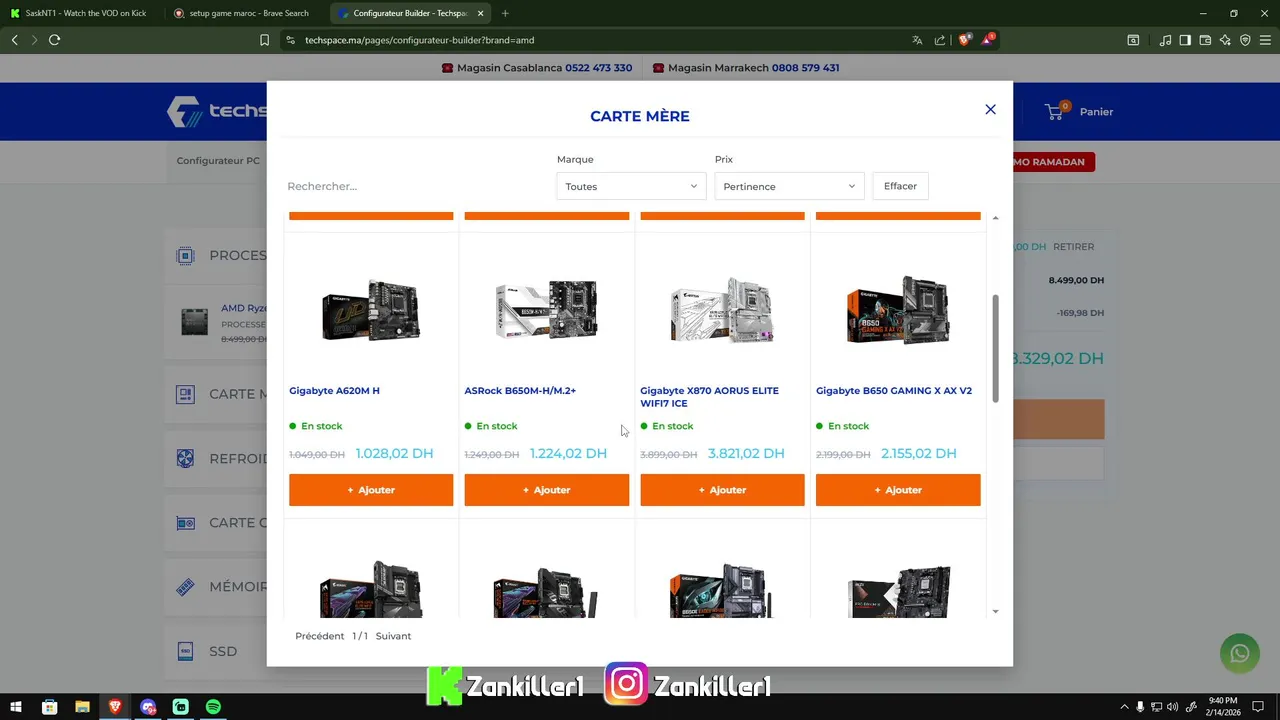Viewport: 1280px width, 720px height.
Task: Click the ASRock B650M-H/M.2+ title link
Action: pyautogui.click(x=520, y=391)
